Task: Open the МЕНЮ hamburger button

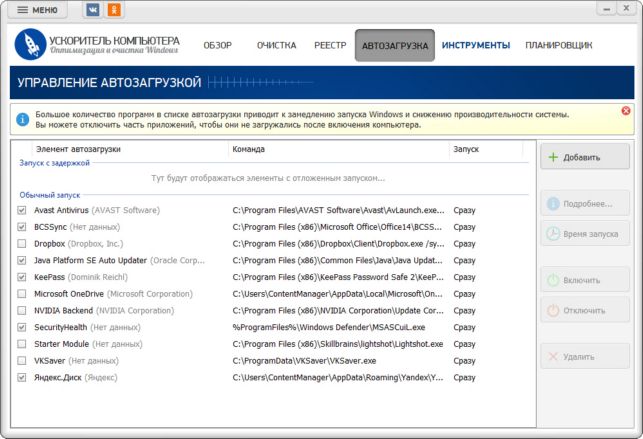Action: point(37,10)
